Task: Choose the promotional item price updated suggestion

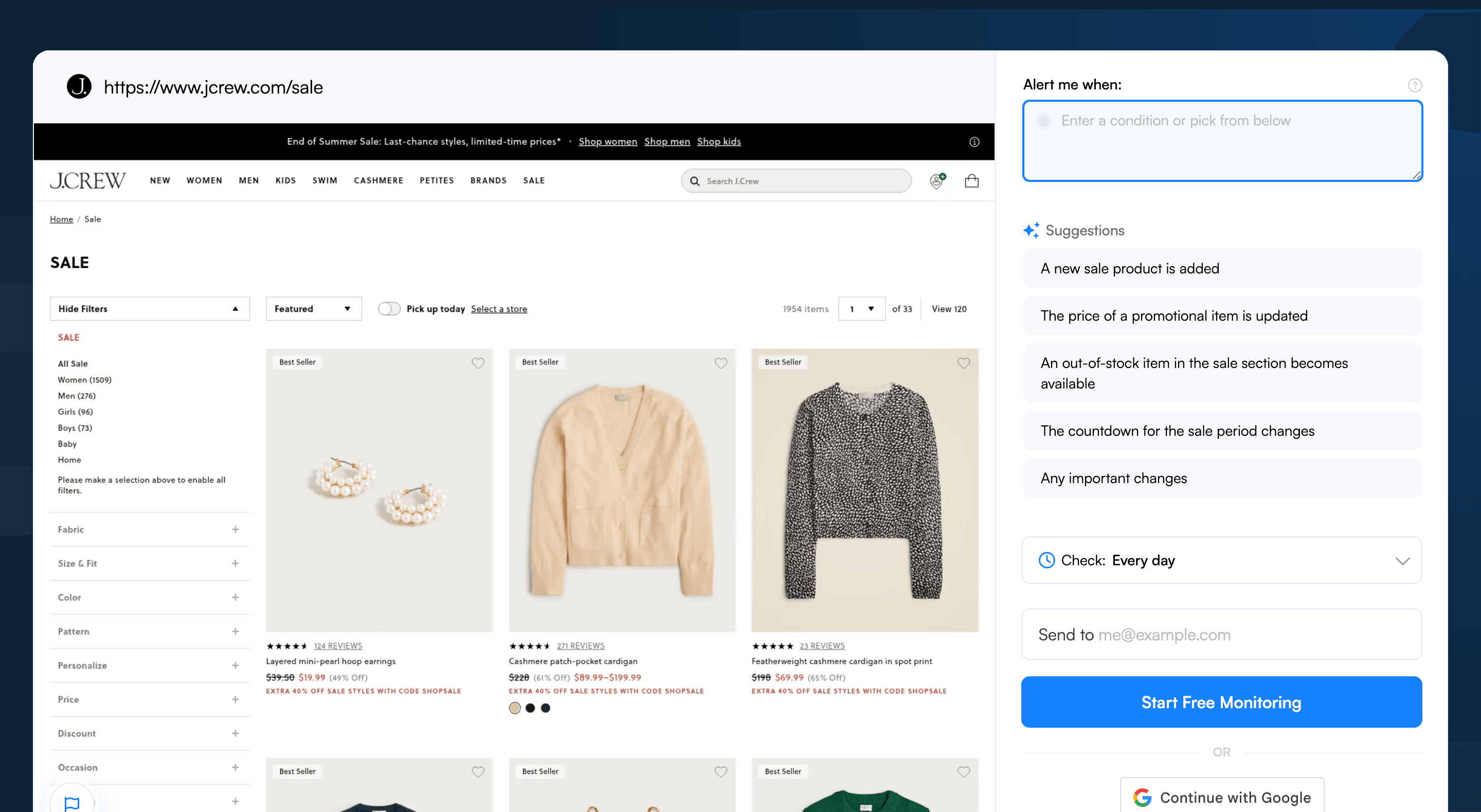Action: pyautogui.click(x=1222, y=316)
